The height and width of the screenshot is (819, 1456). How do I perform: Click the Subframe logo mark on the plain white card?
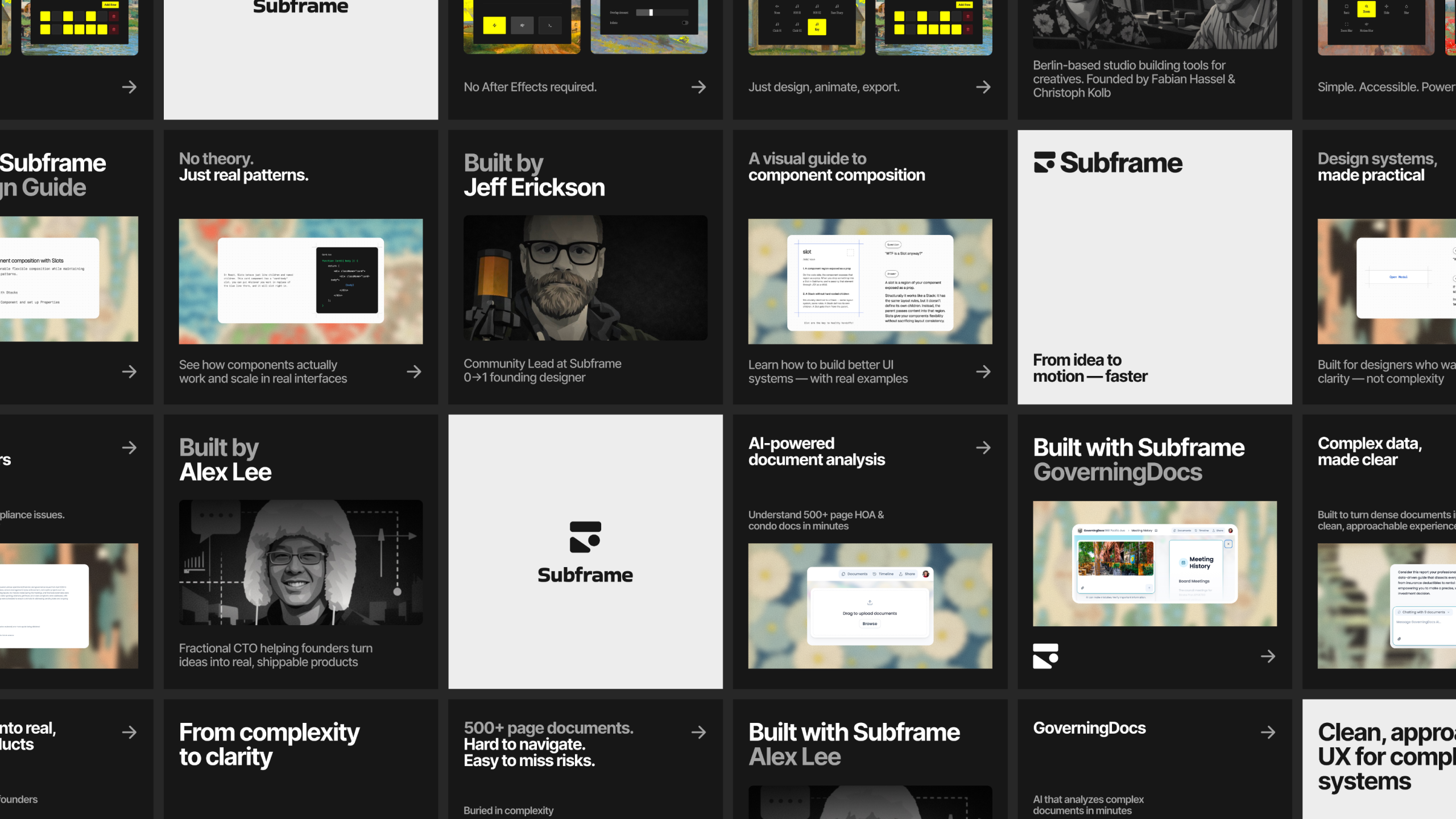click(x=585, y=537)
